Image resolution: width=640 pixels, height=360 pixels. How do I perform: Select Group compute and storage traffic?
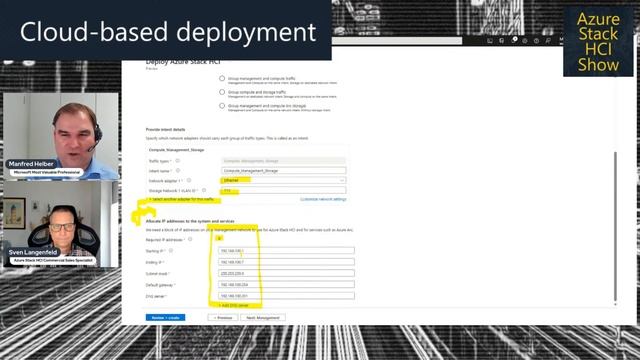222,92
